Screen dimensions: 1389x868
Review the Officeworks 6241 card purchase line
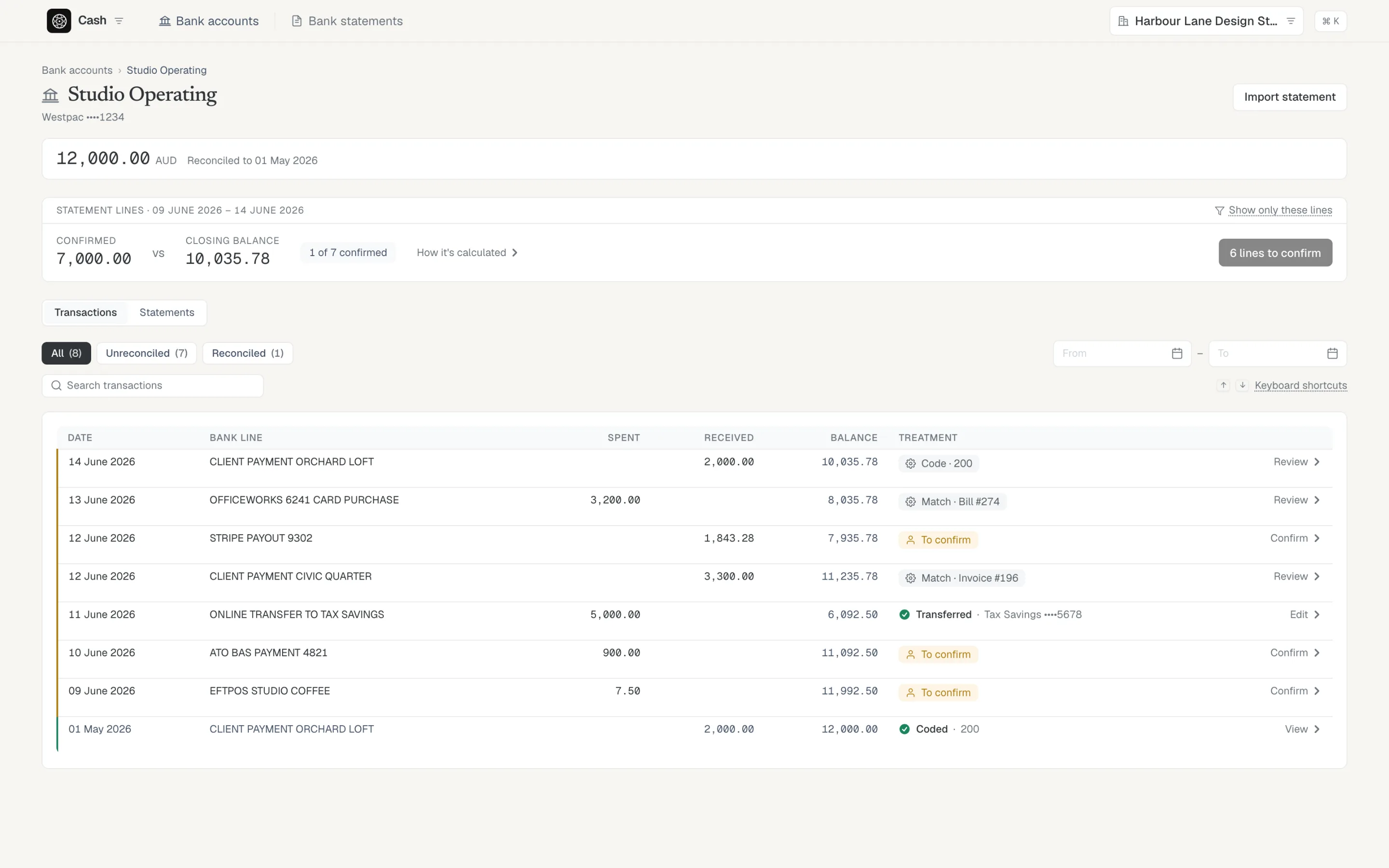1296,500
